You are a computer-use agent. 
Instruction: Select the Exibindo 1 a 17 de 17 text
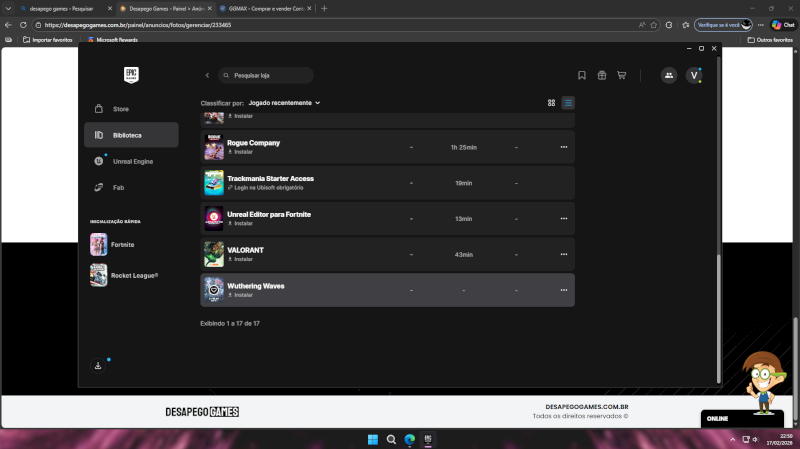click(x=230, y=323)
